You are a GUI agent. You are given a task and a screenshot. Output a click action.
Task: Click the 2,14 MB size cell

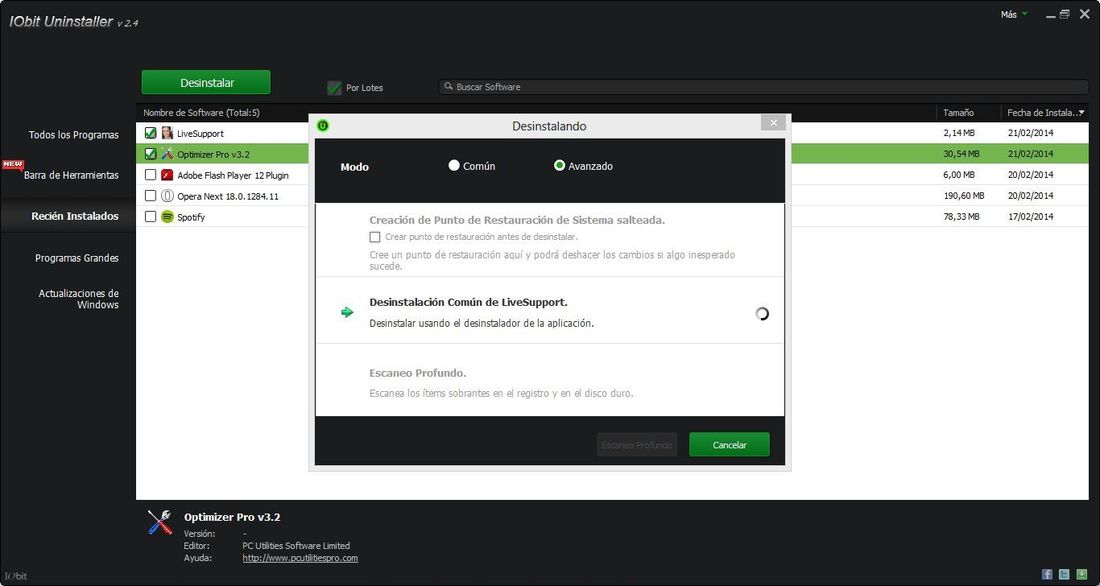(x=959, y=133)
